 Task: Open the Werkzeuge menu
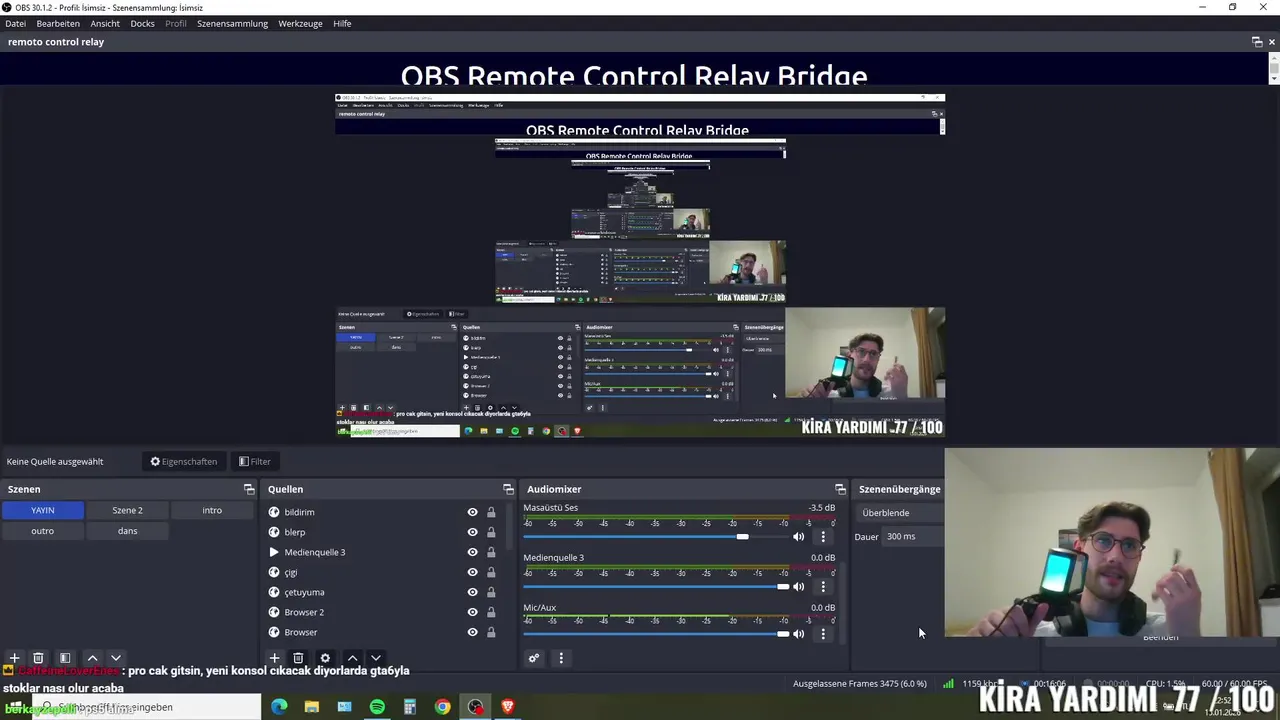point(300,23)
